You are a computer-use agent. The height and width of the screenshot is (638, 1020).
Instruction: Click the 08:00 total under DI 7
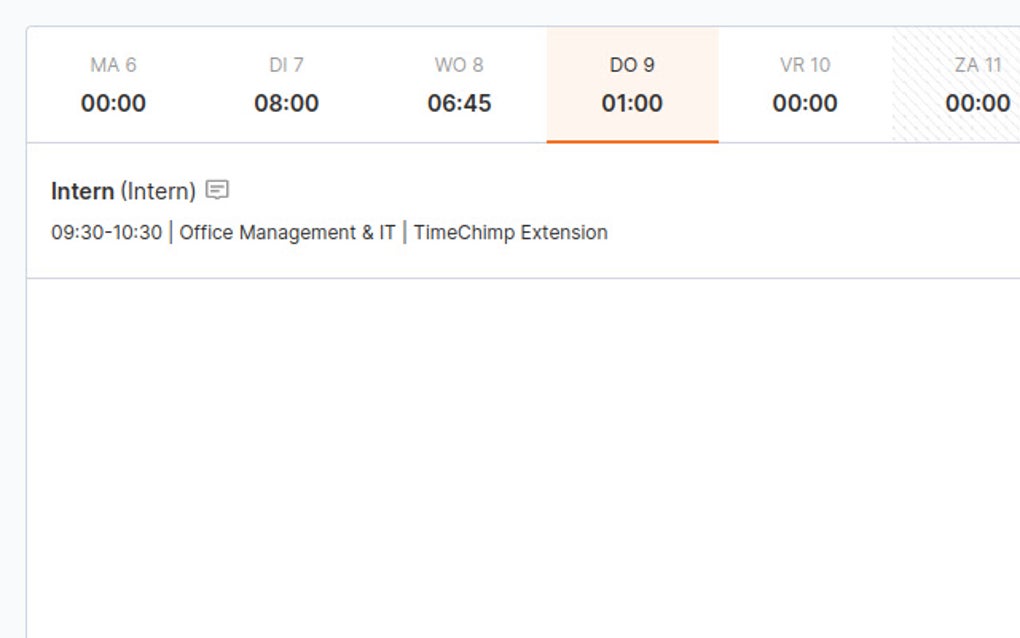[289, 103]
